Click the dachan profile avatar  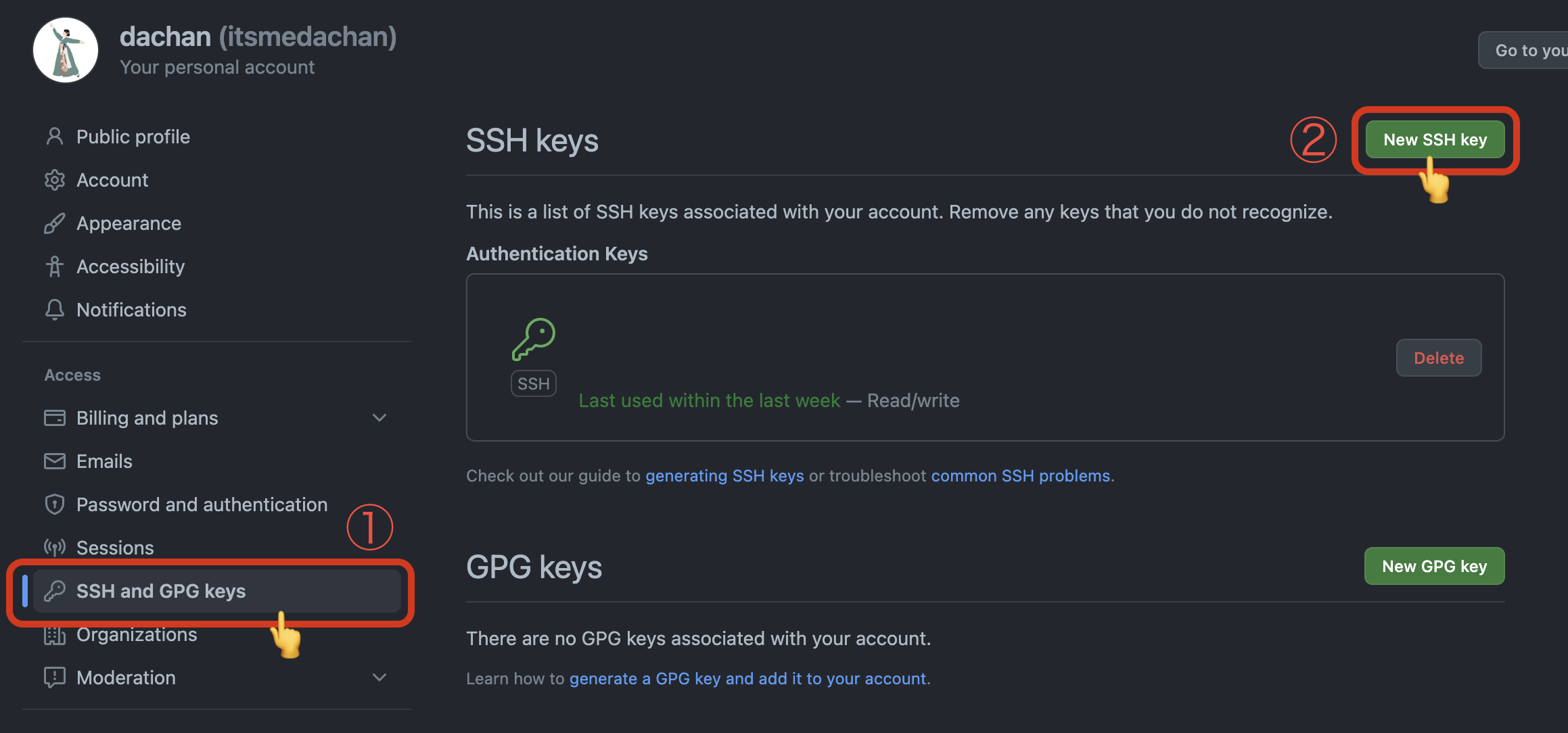point(66,50)
